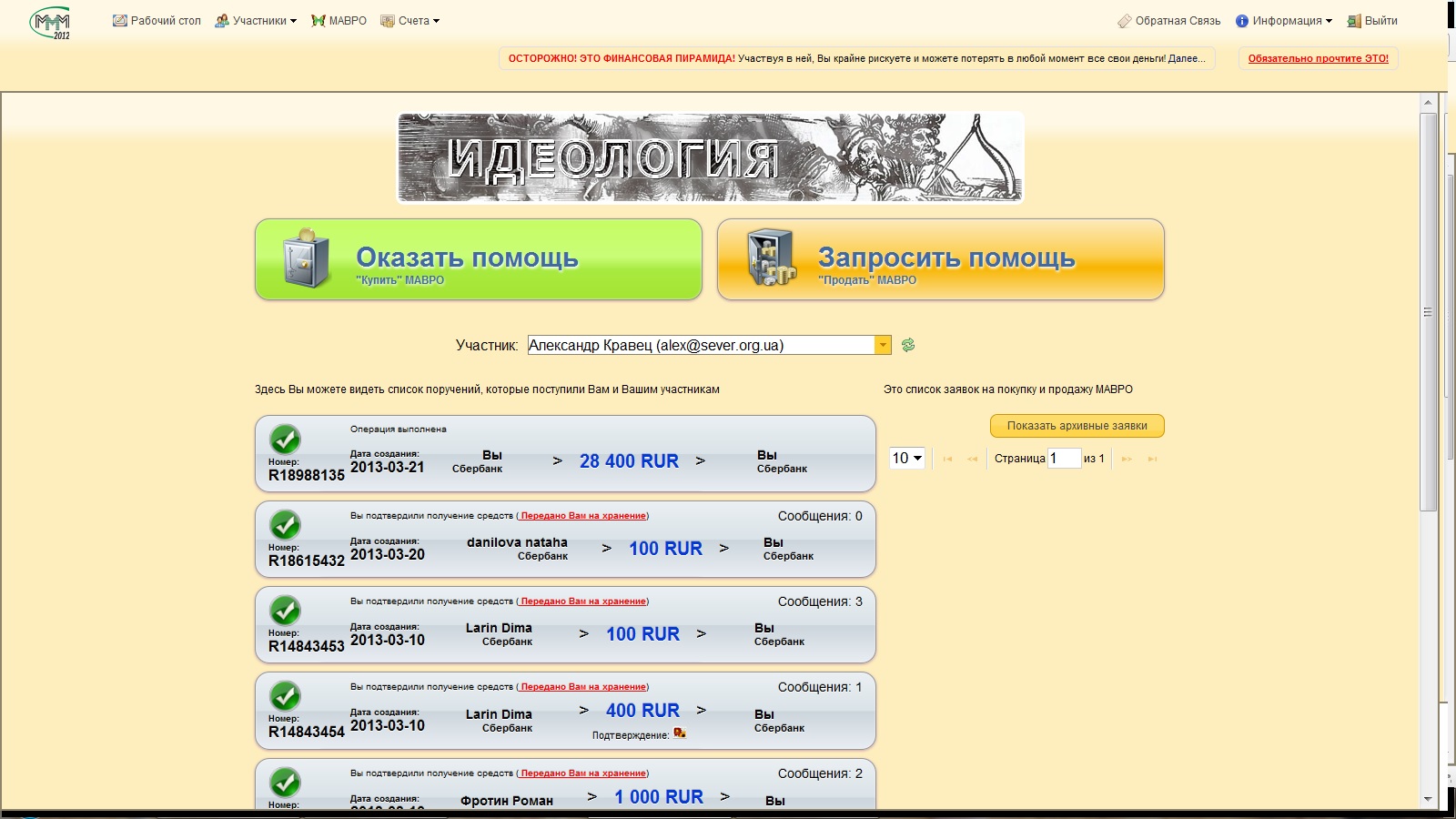Click the Далее link in the warning

point(1186,58)
